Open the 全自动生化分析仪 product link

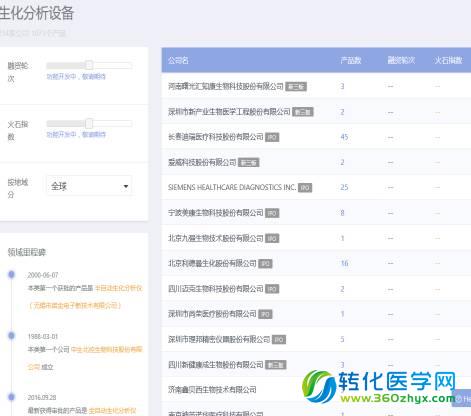pos(112,410)
